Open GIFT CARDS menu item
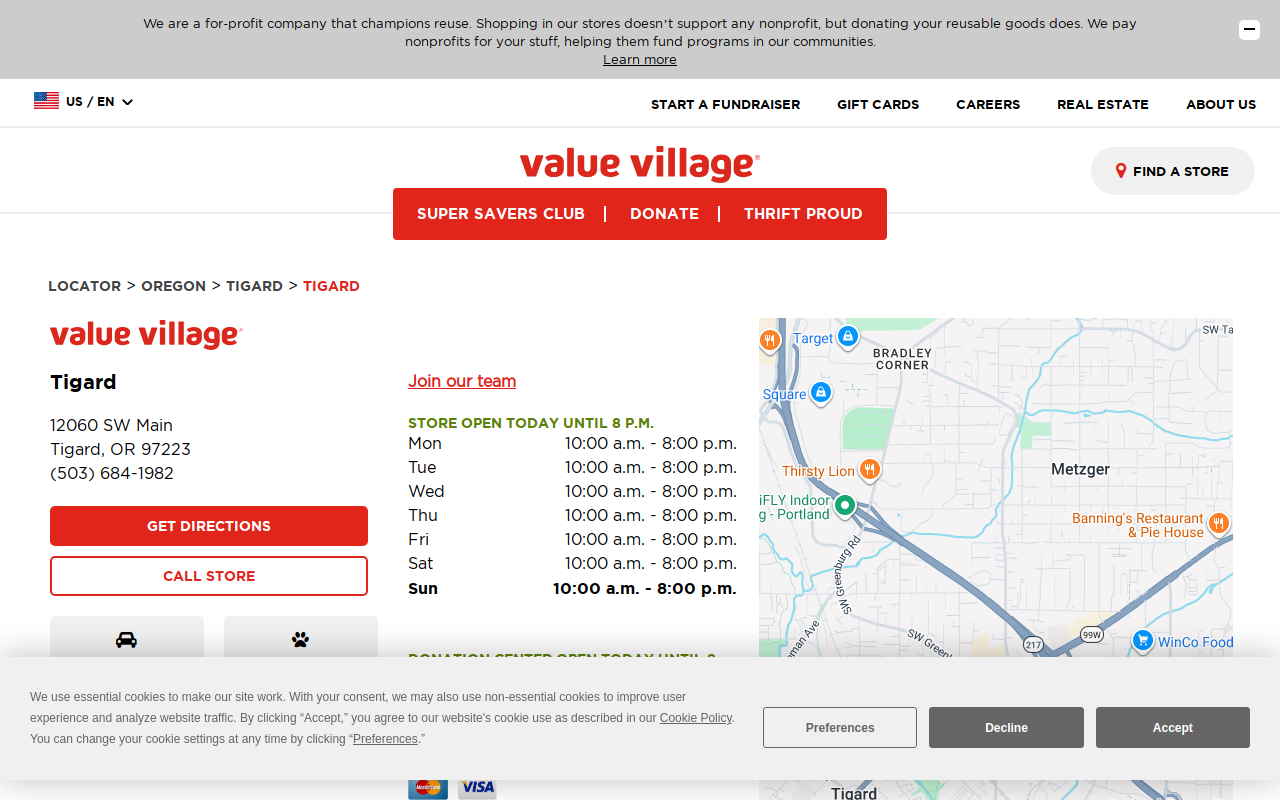 [878, 104]
